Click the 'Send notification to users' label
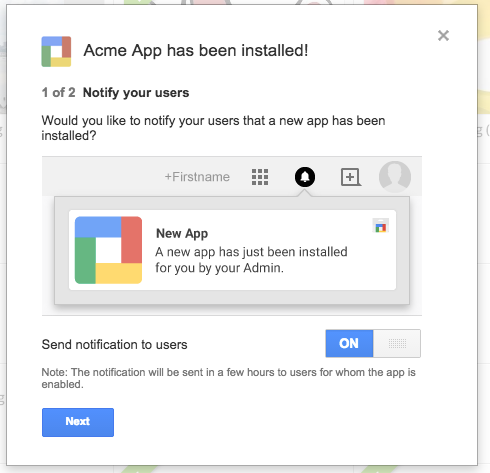 114,344
